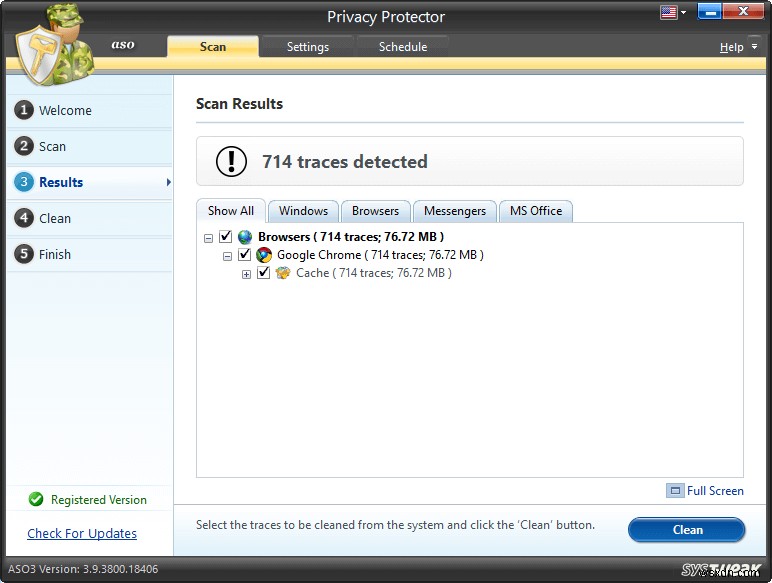
Task: Click the aso logo text
Action: (x=123, y=44)
